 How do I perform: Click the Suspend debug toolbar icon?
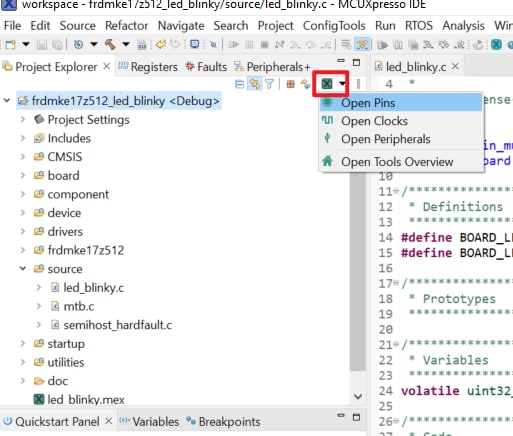[x=249, y=44]
